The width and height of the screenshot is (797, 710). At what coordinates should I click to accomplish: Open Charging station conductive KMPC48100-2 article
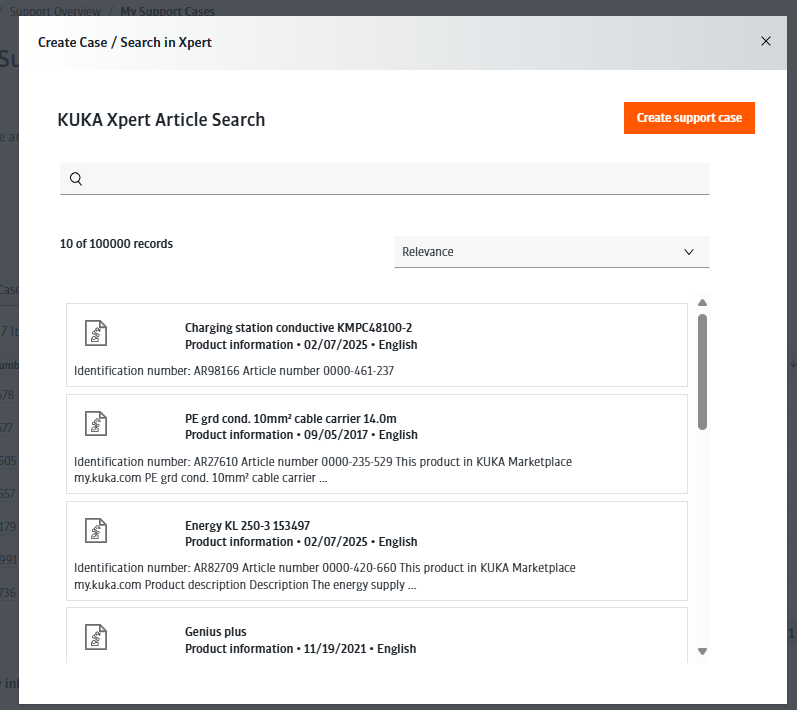point(298,328)
